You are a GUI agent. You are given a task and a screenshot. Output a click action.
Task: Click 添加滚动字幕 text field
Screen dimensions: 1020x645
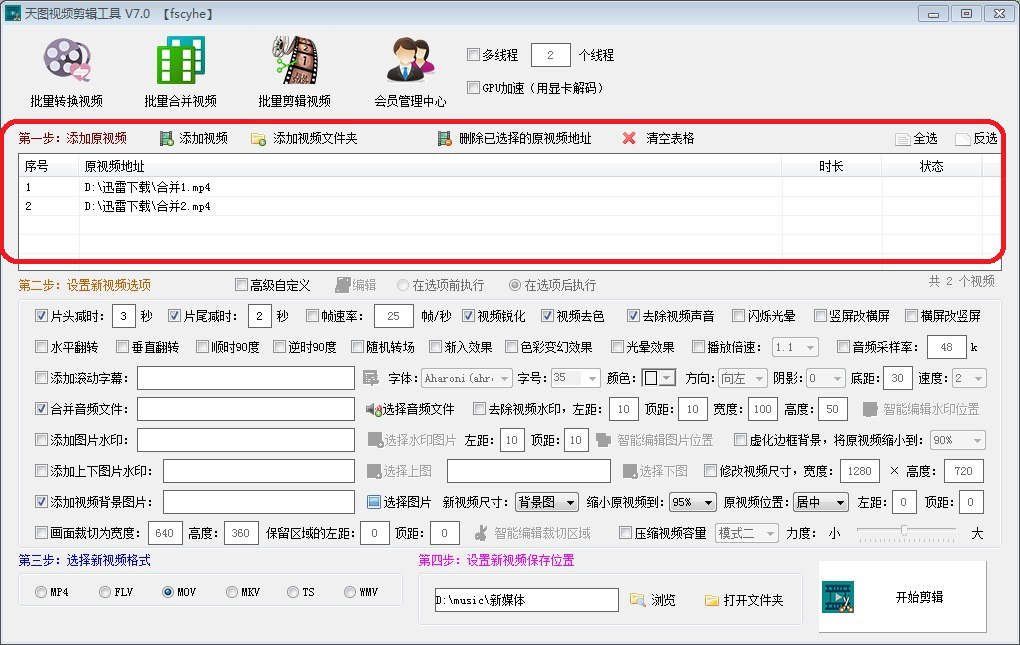pos(246,378)
